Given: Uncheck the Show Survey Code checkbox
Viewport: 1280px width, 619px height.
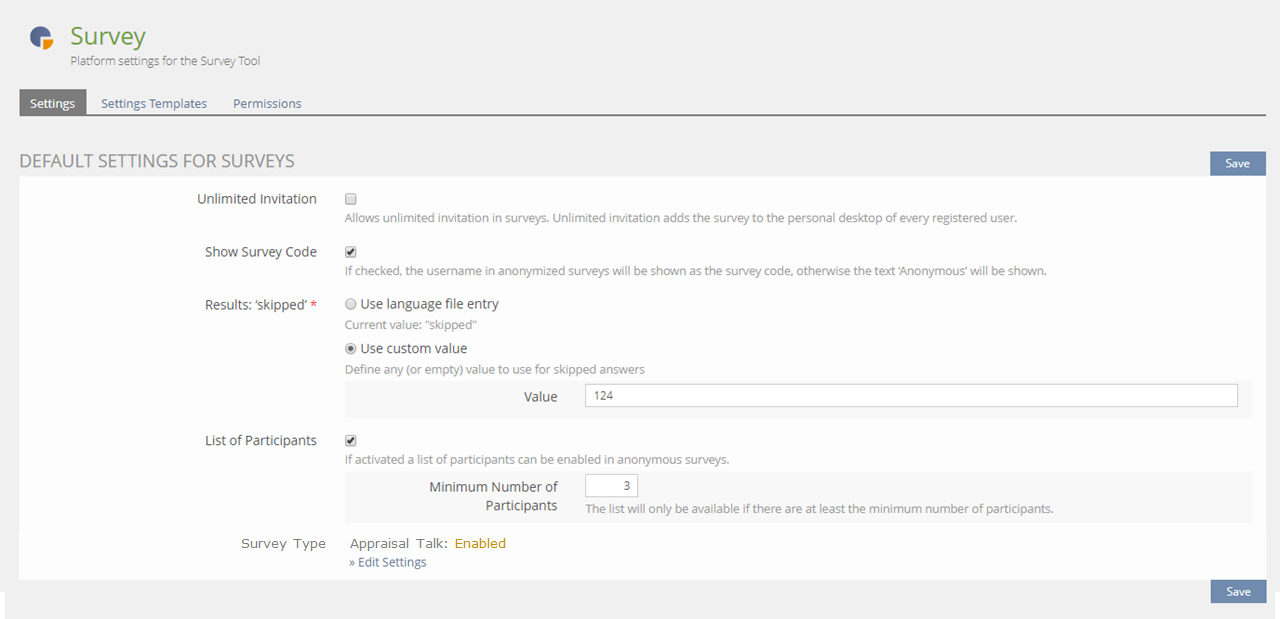Looking at the screenshot, I should point(351,252).
